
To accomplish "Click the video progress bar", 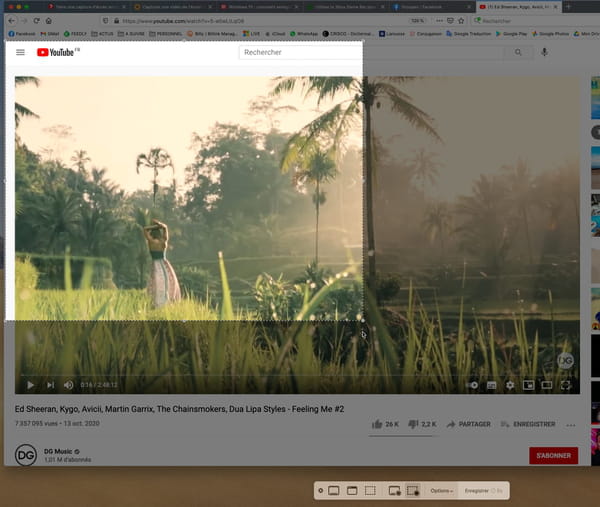I will [x=297, y=375].
